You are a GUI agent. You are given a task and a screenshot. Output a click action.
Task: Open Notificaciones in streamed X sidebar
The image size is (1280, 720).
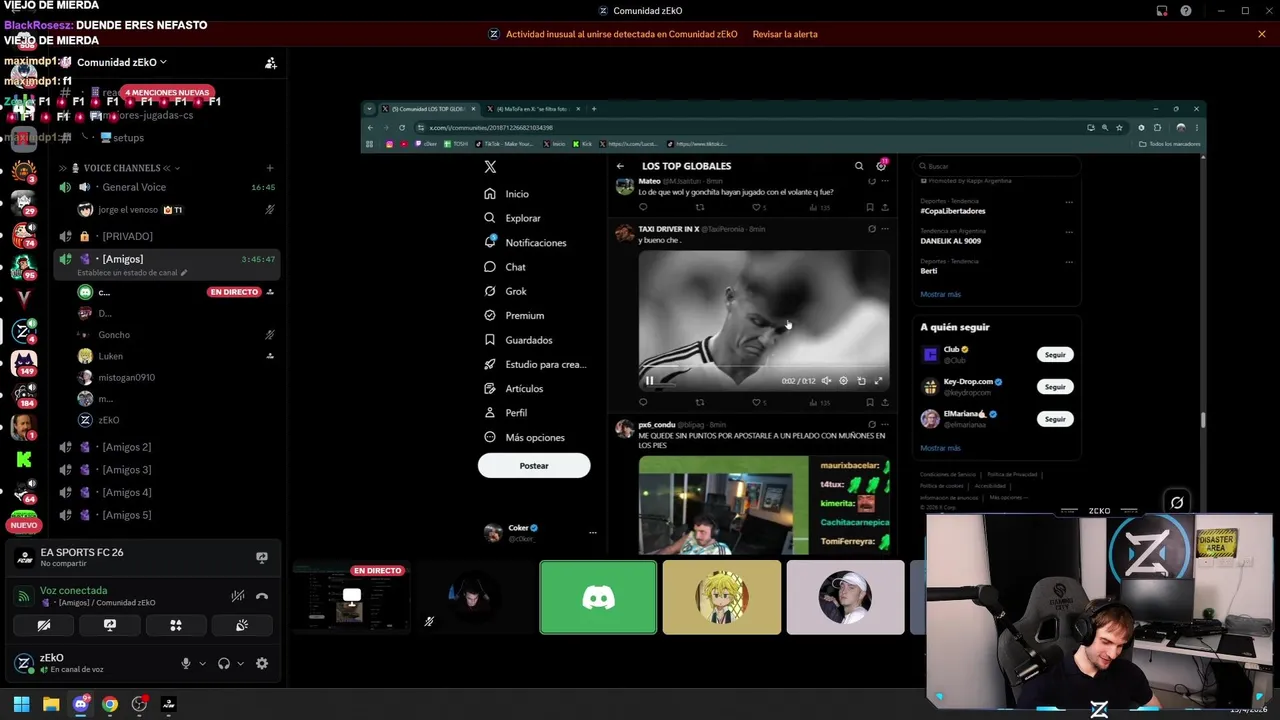pyautogui.click(x=526, y=243)
